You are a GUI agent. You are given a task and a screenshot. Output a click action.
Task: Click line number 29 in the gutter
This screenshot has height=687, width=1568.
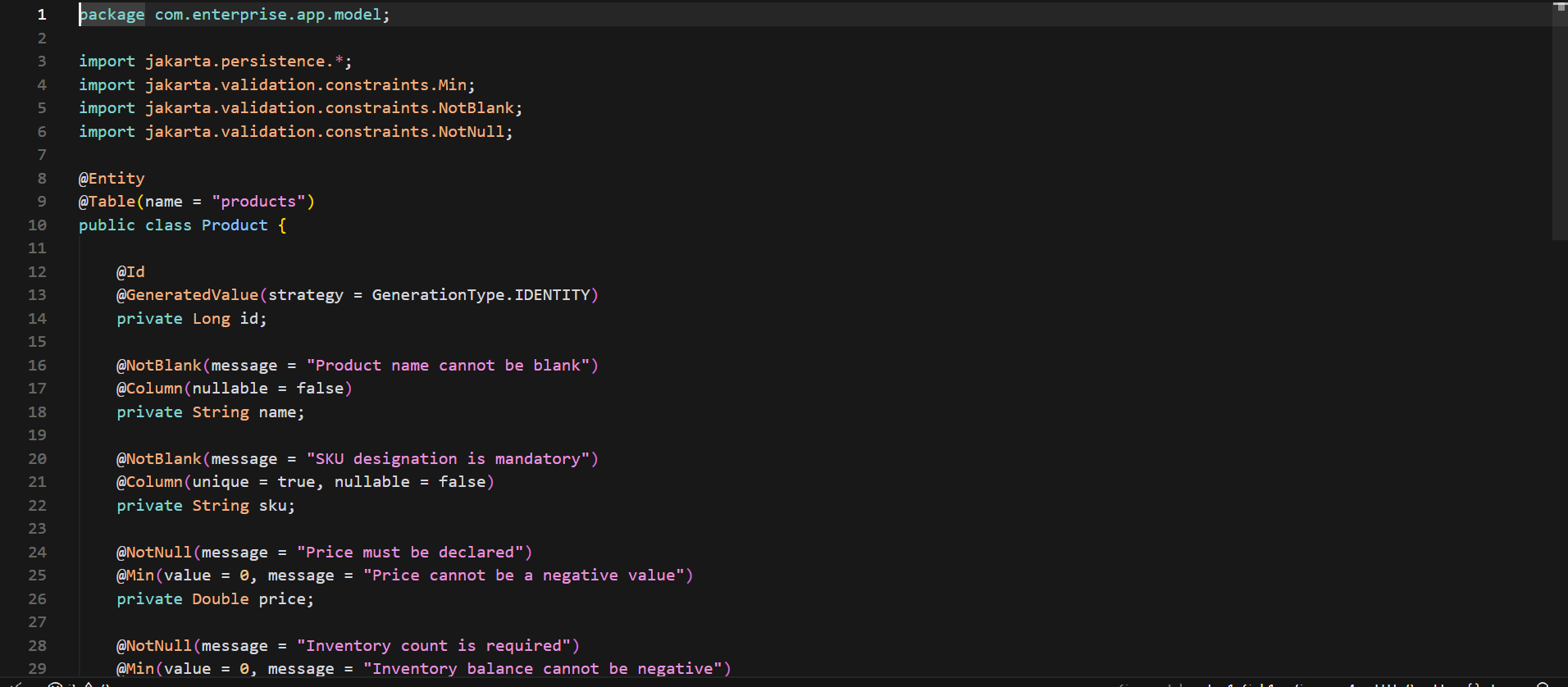point(38,669)
